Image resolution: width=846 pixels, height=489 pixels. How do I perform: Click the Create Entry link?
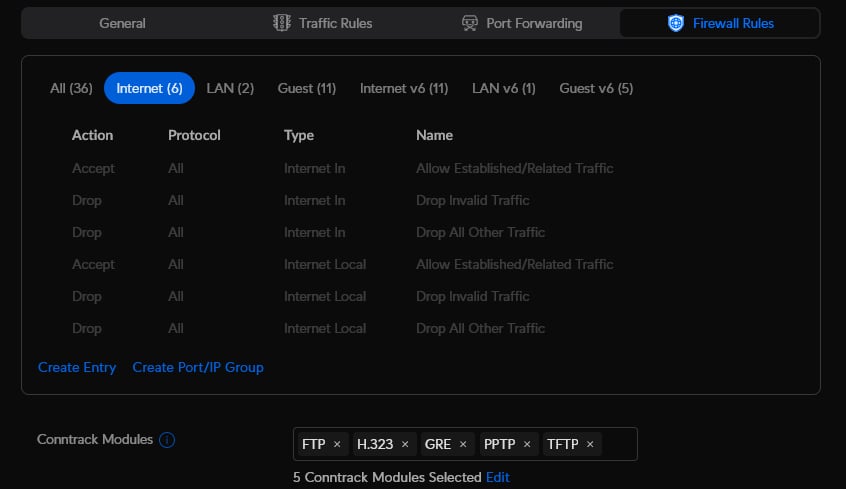click(77, 367)
